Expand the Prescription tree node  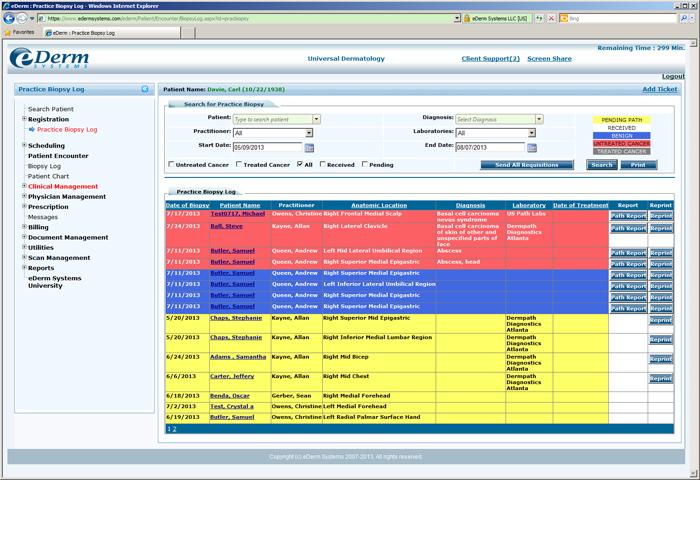coord(25,206)
